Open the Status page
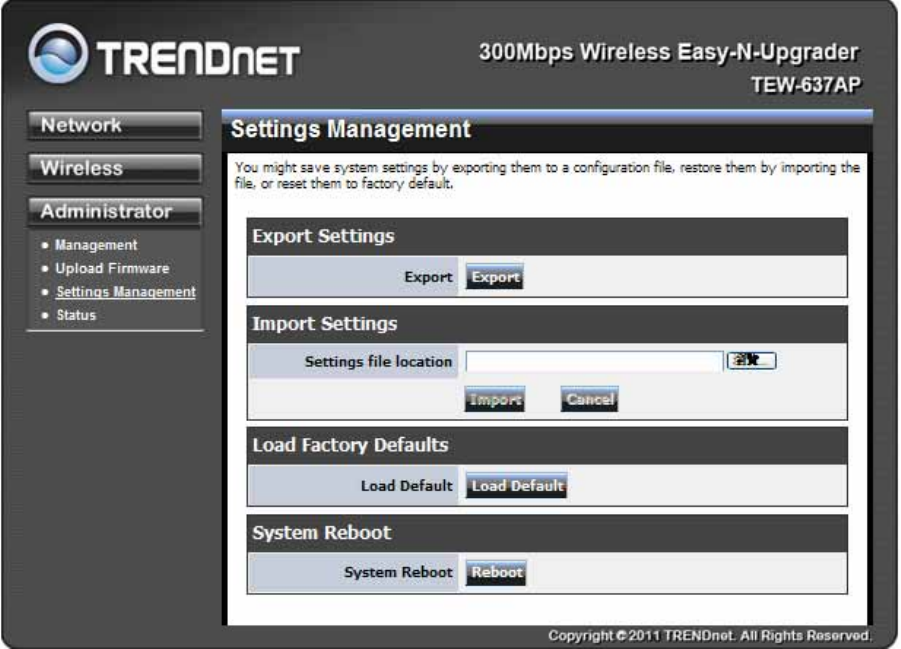This screenshot has height=649, width=901. pos(76,315)
